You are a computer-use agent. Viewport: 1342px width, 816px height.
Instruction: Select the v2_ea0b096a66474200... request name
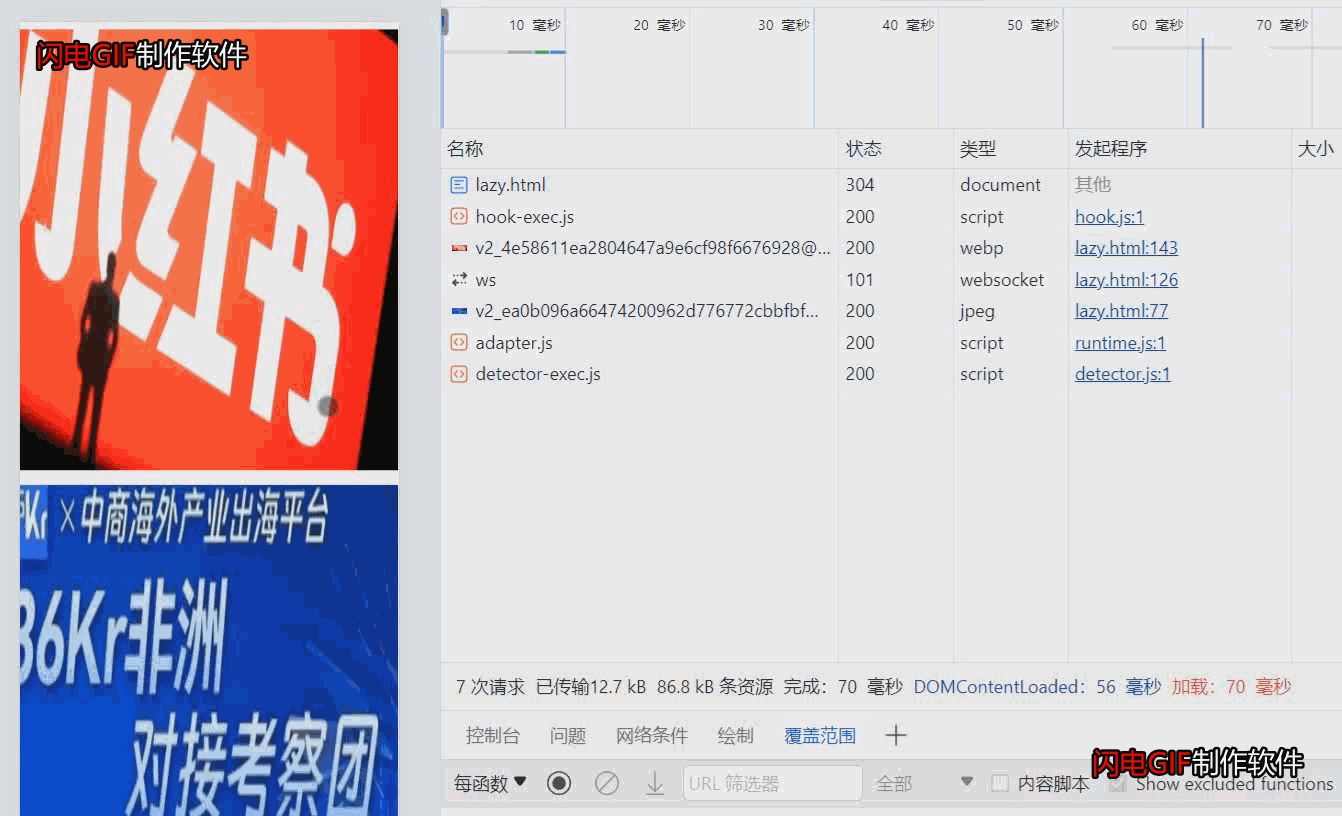coord(647,311)
